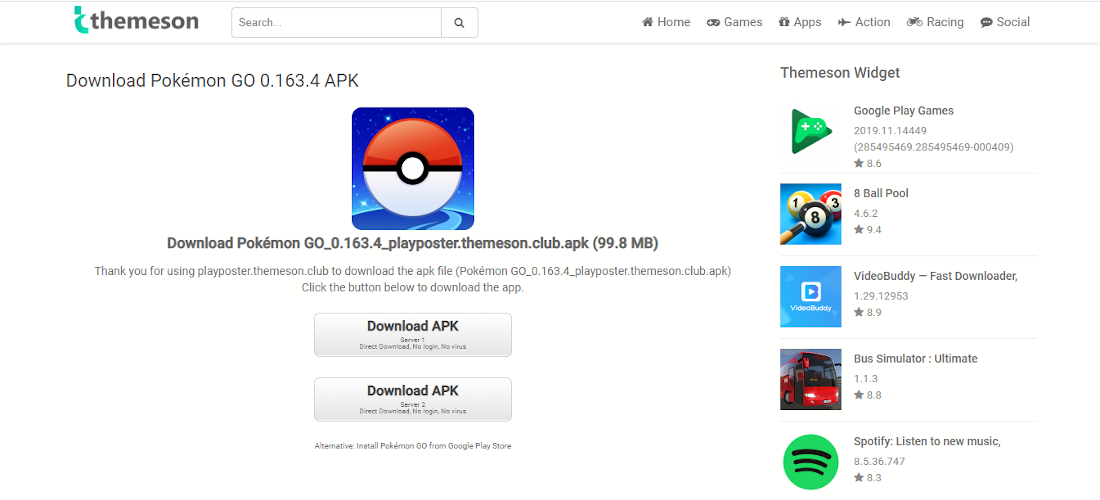The width and height of the screenshot is (1100, 500).
Task: Click version 8.5.36.747 under Spotify
Action: pos(880,461)
